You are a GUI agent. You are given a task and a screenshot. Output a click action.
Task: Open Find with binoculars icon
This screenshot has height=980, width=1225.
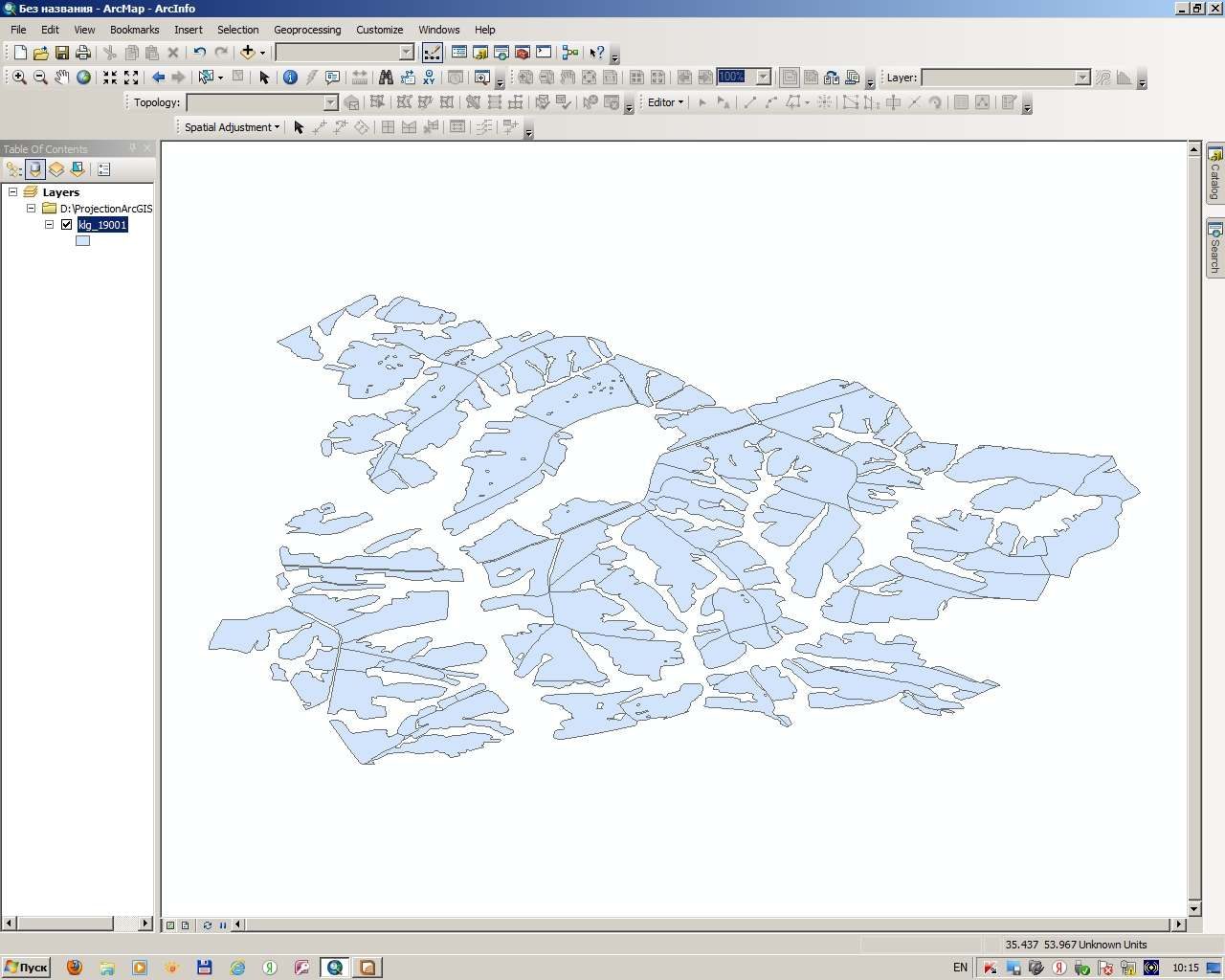click(386, 78)
